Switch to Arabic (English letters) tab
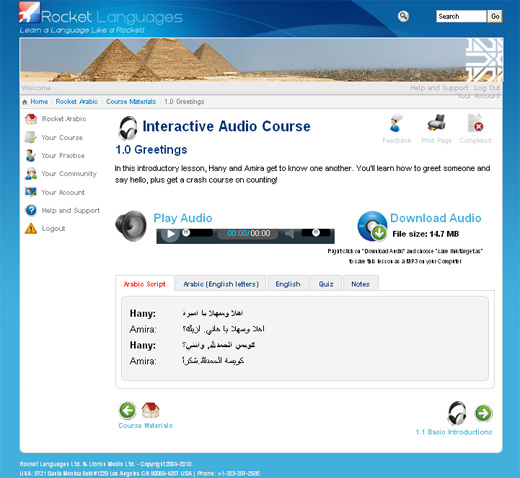The height and width of the screenshot is (478, 520). pos(221,284)
